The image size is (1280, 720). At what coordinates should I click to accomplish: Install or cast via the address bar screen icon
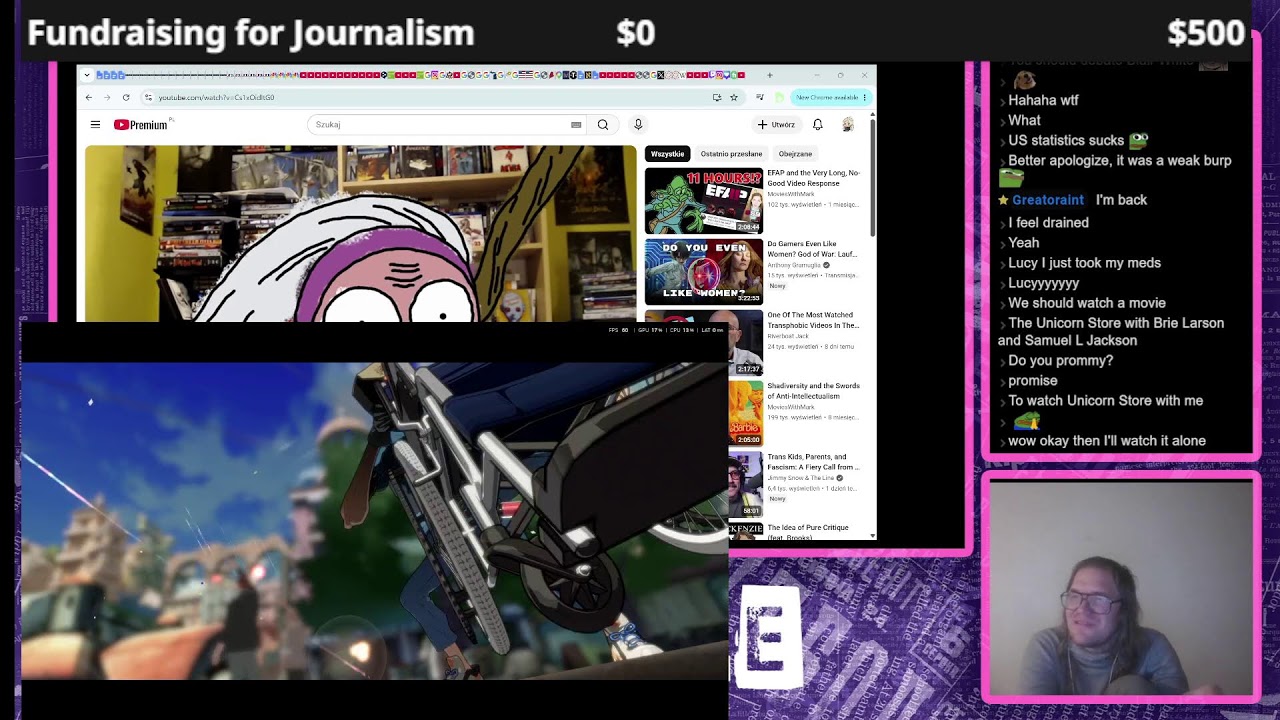717,97
